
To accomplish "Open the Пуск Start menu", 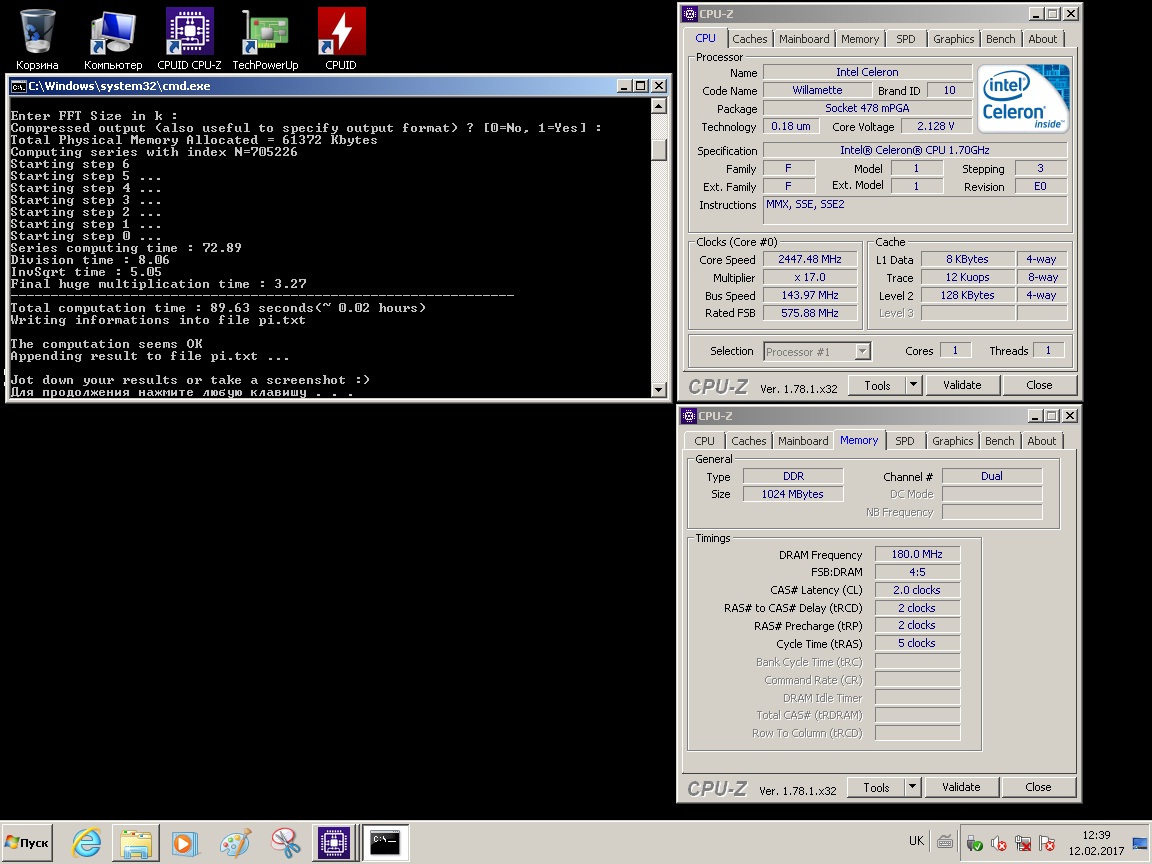I will pyautogui.click(x=27, y=843).
